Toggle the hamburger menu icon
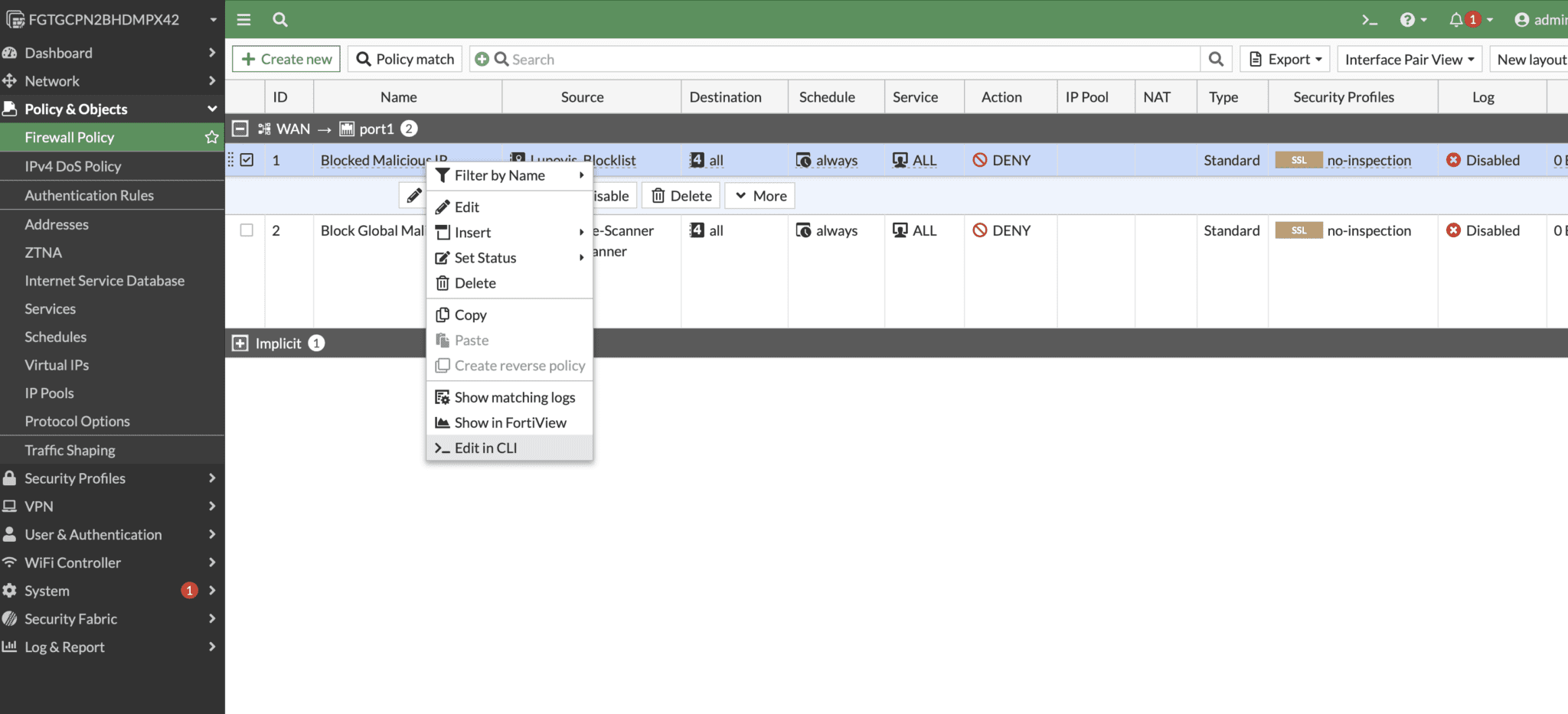Image resolution: width=1568 pixels, height=714 pixels. (243, 20)
